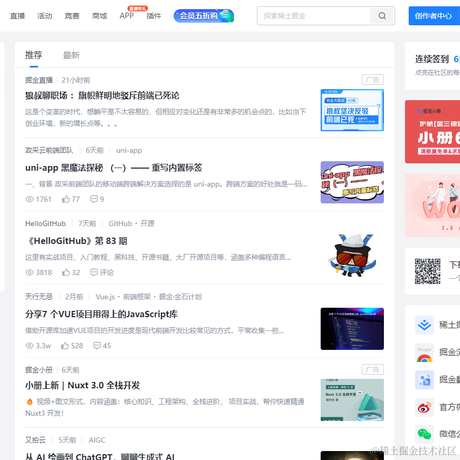Screen dimensions: 460x460
Task: Click the Vue.js tag
Action: point(105,297)
